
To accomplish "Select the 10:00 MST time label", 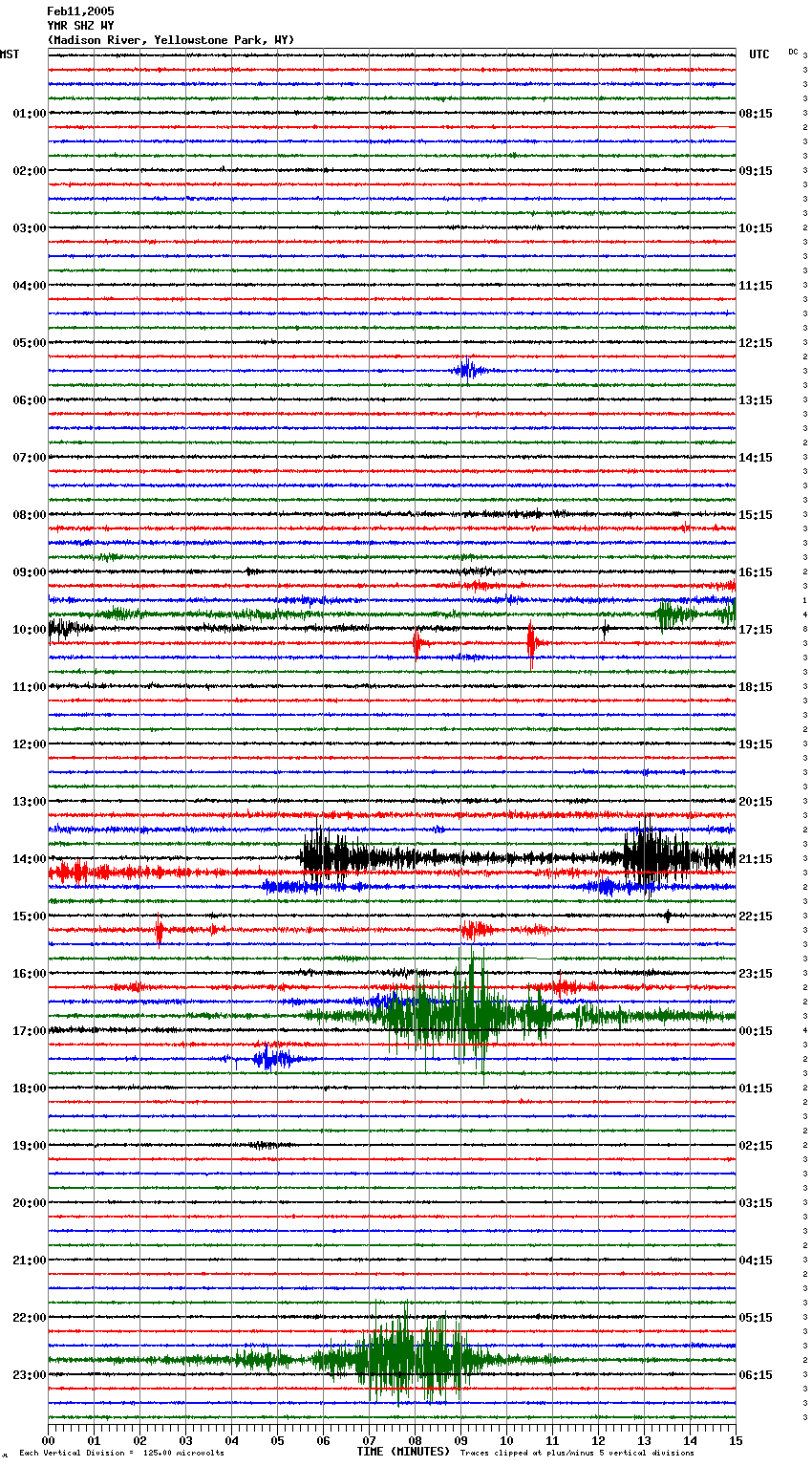I will 30,630.
